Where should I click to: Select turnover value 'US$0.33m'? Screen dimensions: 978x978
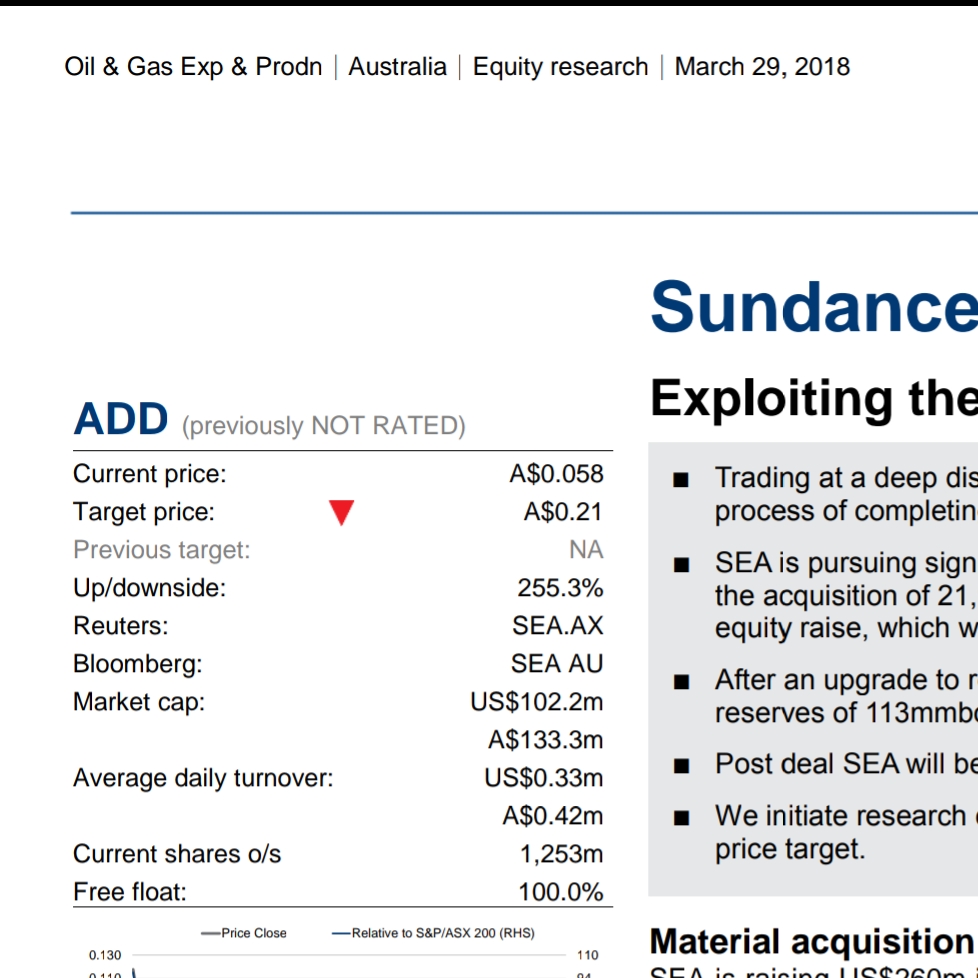coord(544,778)
